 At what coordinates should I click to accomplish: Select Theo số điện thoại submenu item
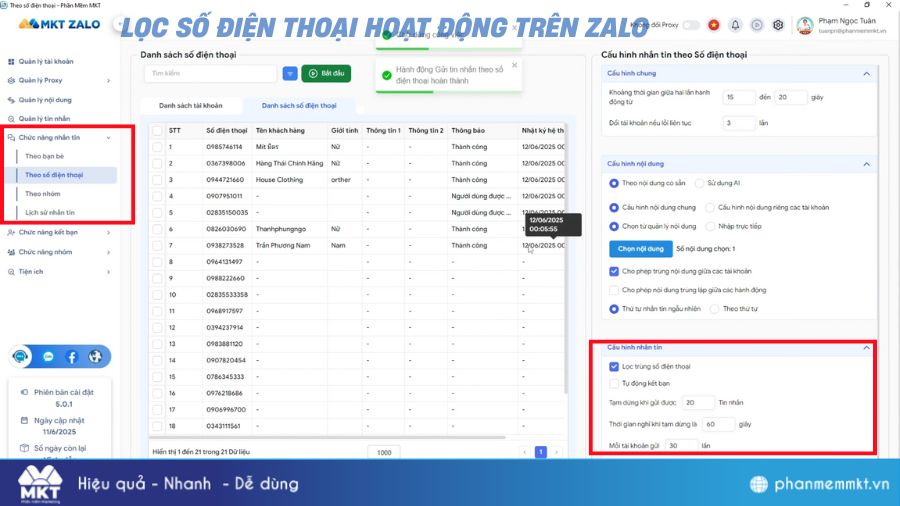[x=54, y=175]
